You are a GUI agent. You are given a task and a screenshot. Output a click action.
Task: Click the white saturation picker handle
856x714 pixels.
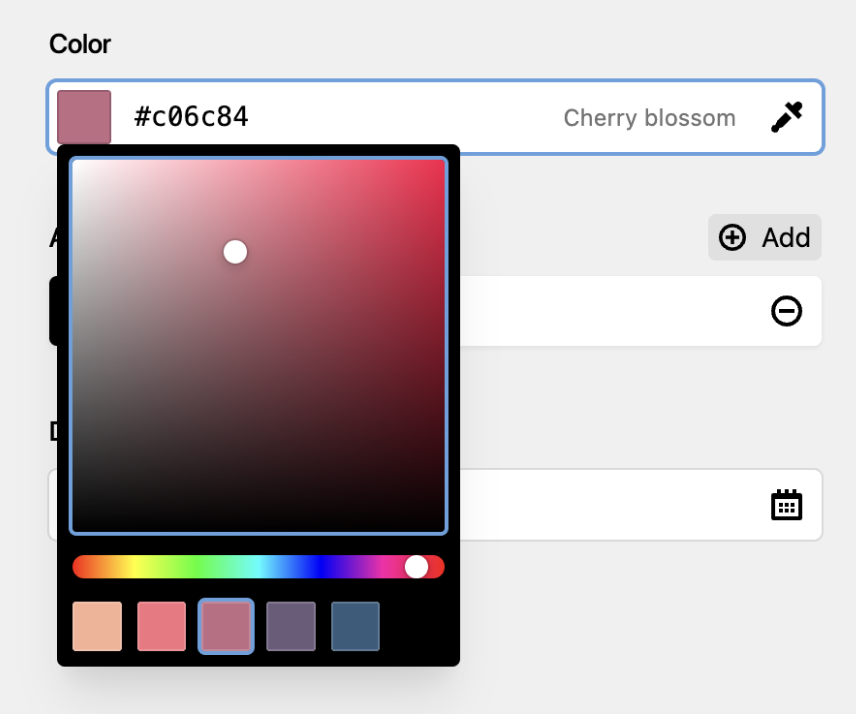pyautogui.click(x=235, y=252)
